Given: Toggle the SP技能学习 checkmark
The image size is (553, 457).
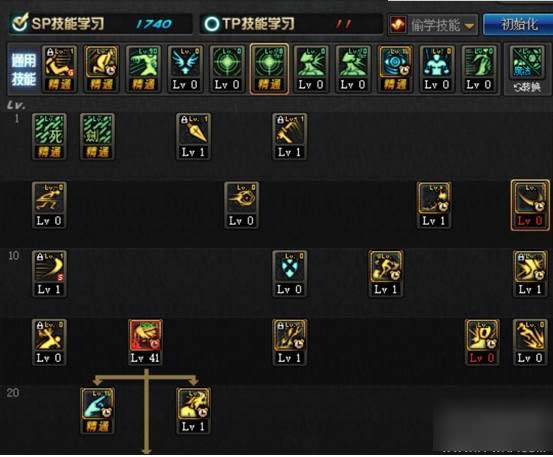Looking at the screenshot, I should click(x=20, y=23).
